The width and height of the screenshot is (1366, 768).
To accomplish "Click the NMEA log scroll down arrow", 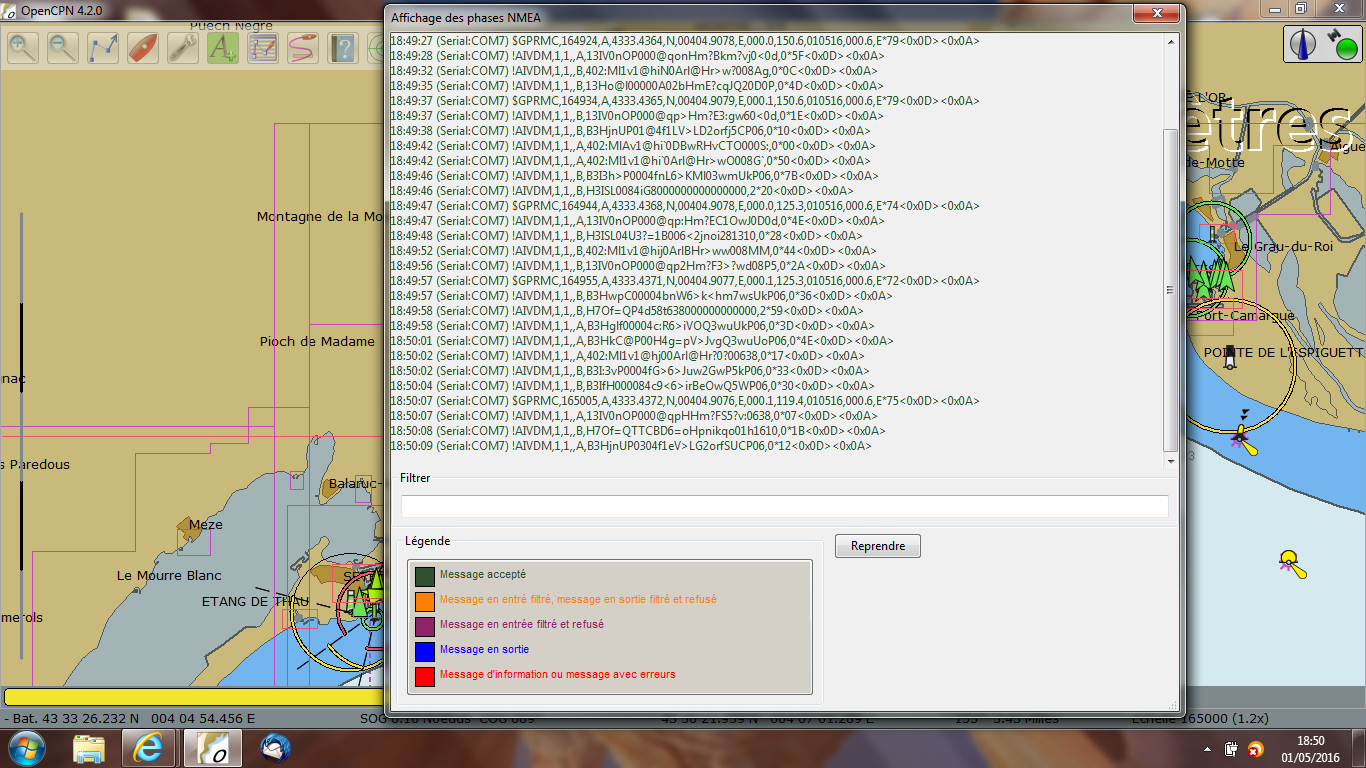I will (x=1171, y=462).
